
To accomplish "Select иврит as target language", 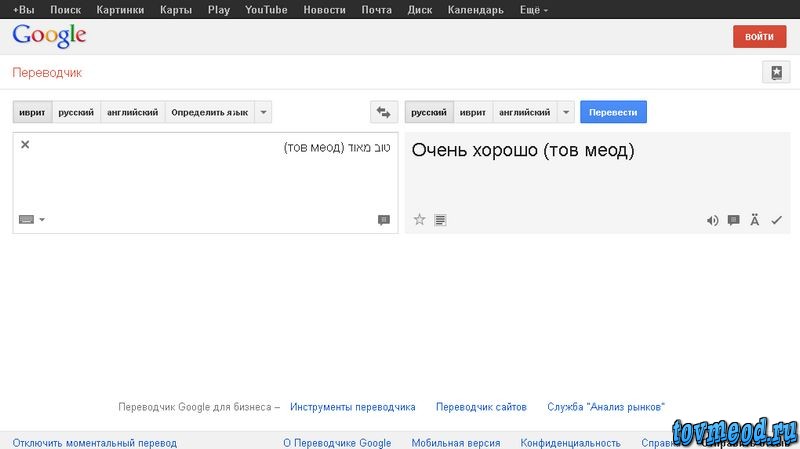I will (x=472, y=112).
